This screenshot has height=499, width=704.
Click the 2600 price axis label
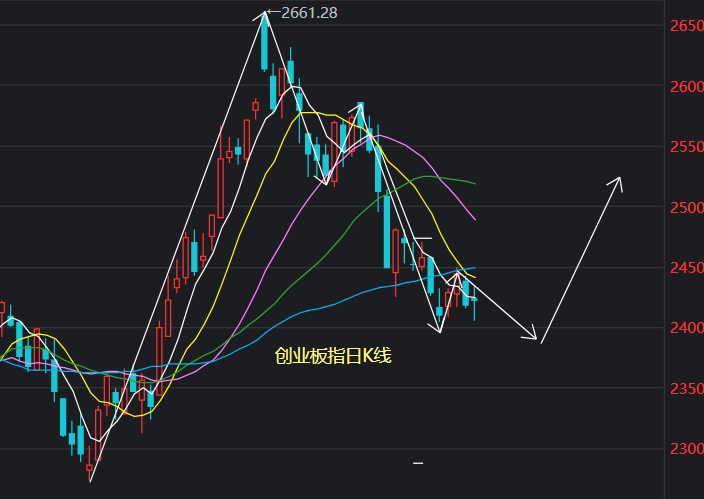(x=686, y=86)
